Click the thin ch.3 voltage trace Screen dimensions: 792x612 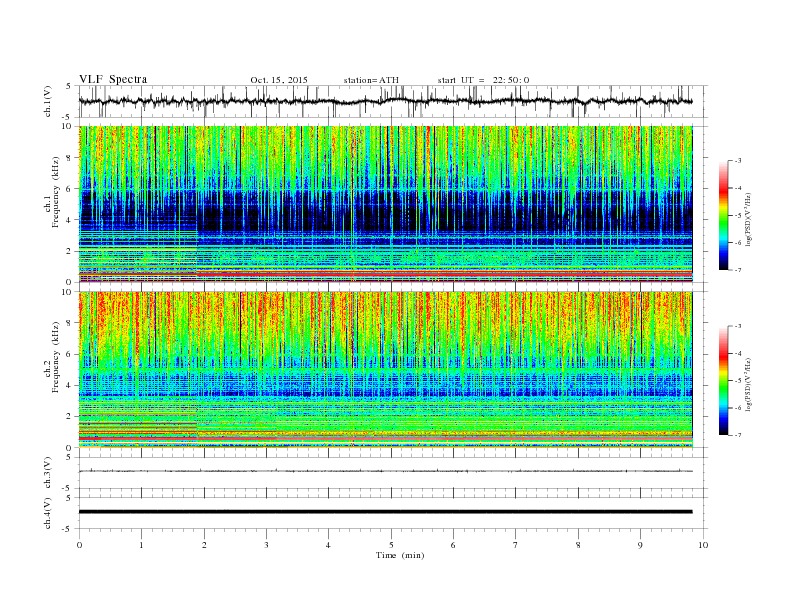(385, 471)
